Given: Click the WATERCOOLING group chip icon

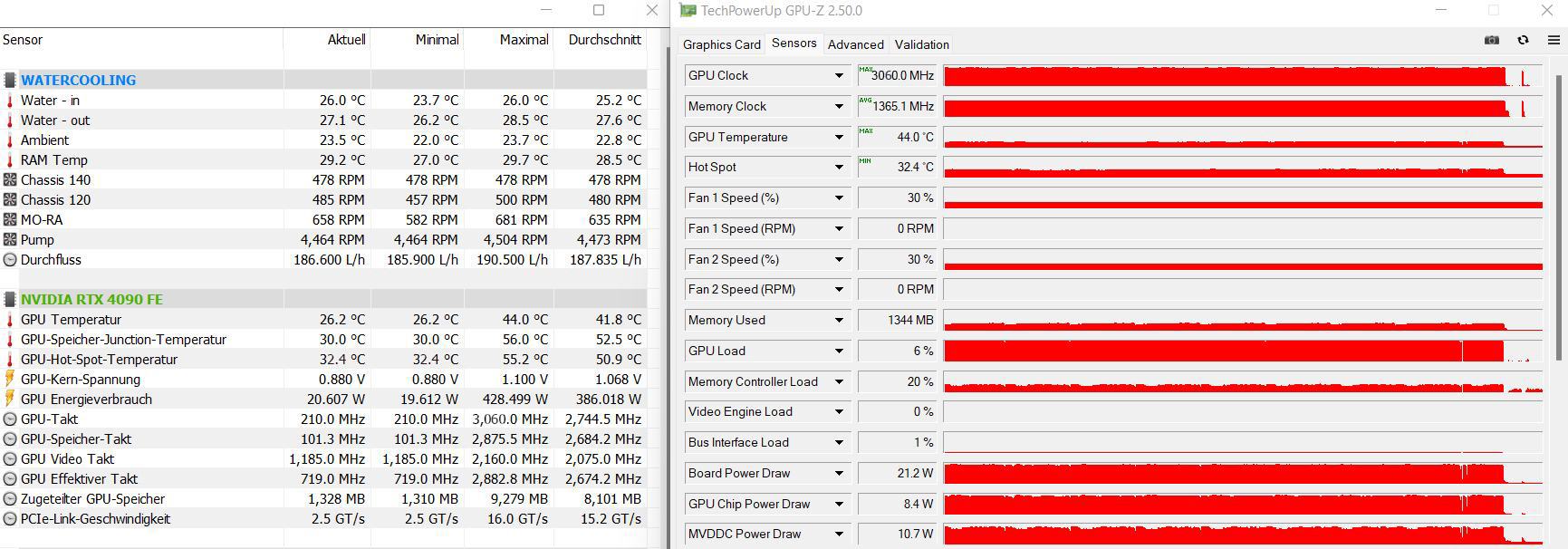Looking at the screenshot, I should (x=10, y=80).
